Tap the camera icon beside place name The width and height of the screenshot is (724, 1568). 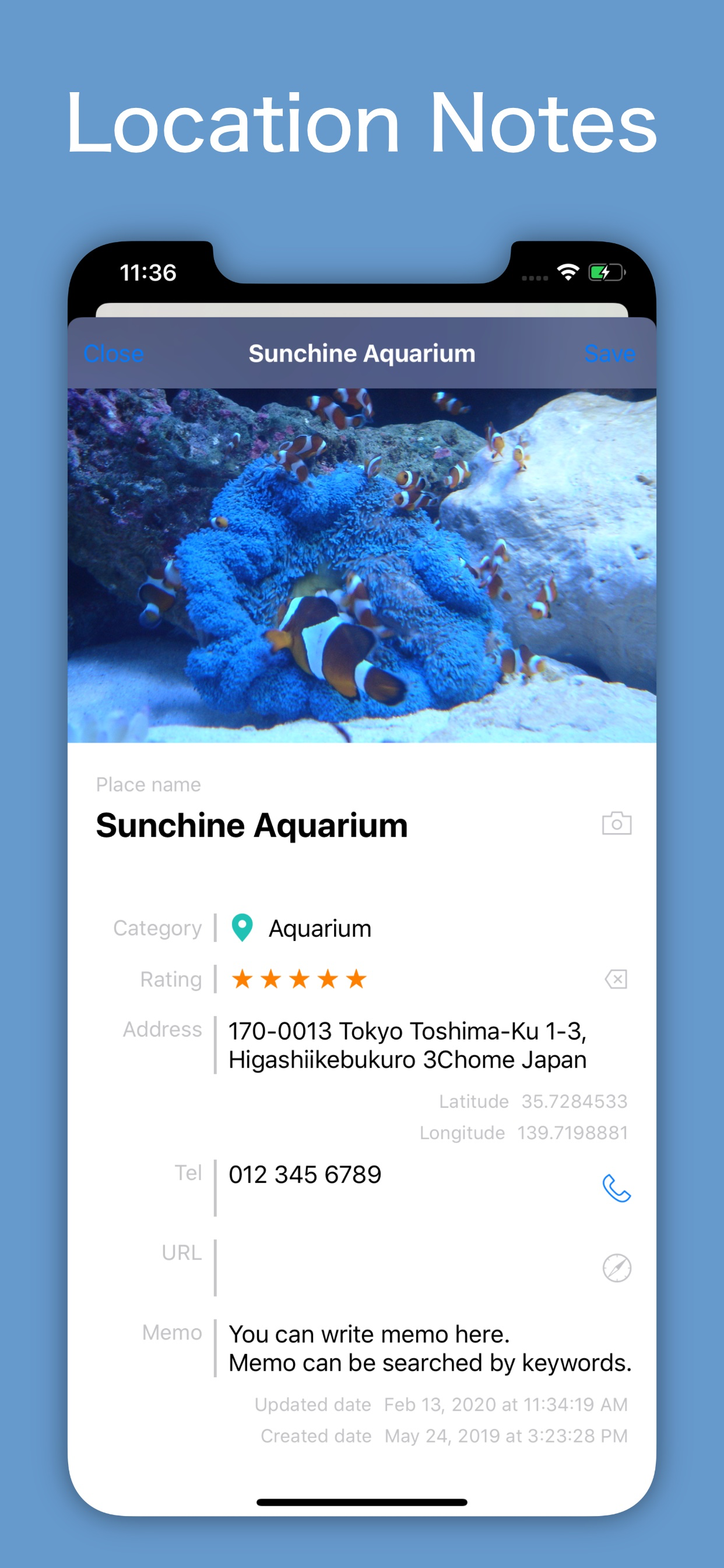[x=616, y=824]
